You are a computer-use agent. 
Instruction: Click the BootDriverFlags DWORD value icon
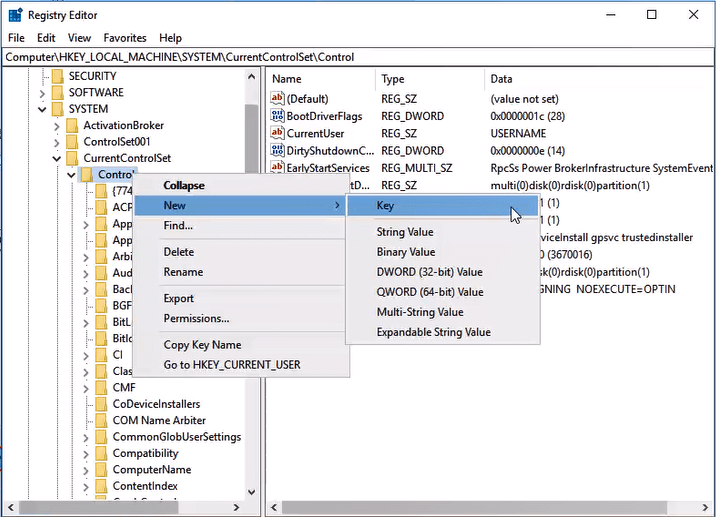point(278,116)
